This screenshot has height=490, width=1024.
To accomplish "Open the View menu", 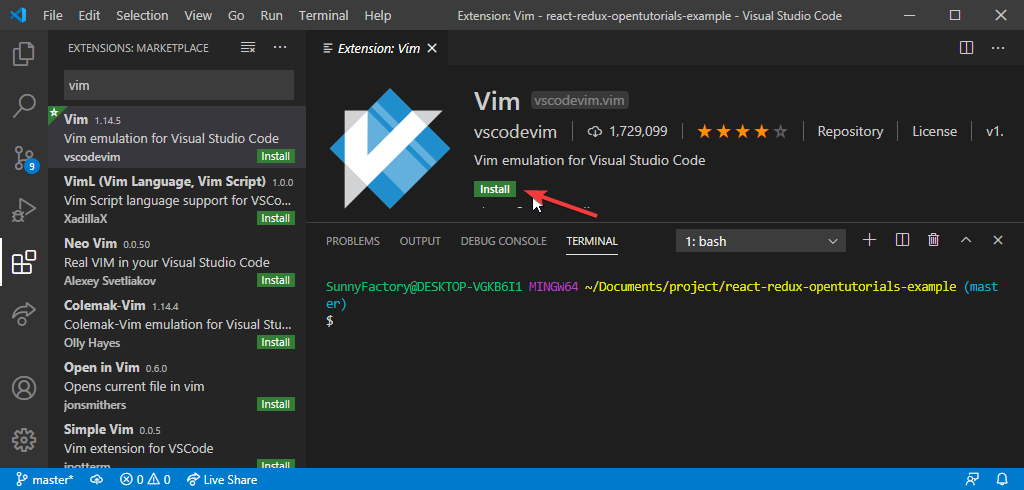I will tap(198, 15).
